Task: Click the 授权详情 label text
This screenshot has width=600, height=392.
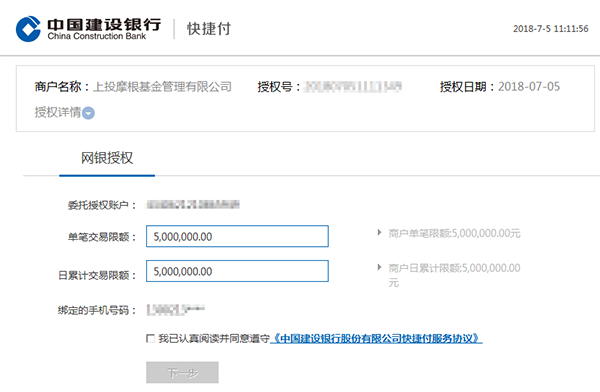Action: click(x=57, y=113)
